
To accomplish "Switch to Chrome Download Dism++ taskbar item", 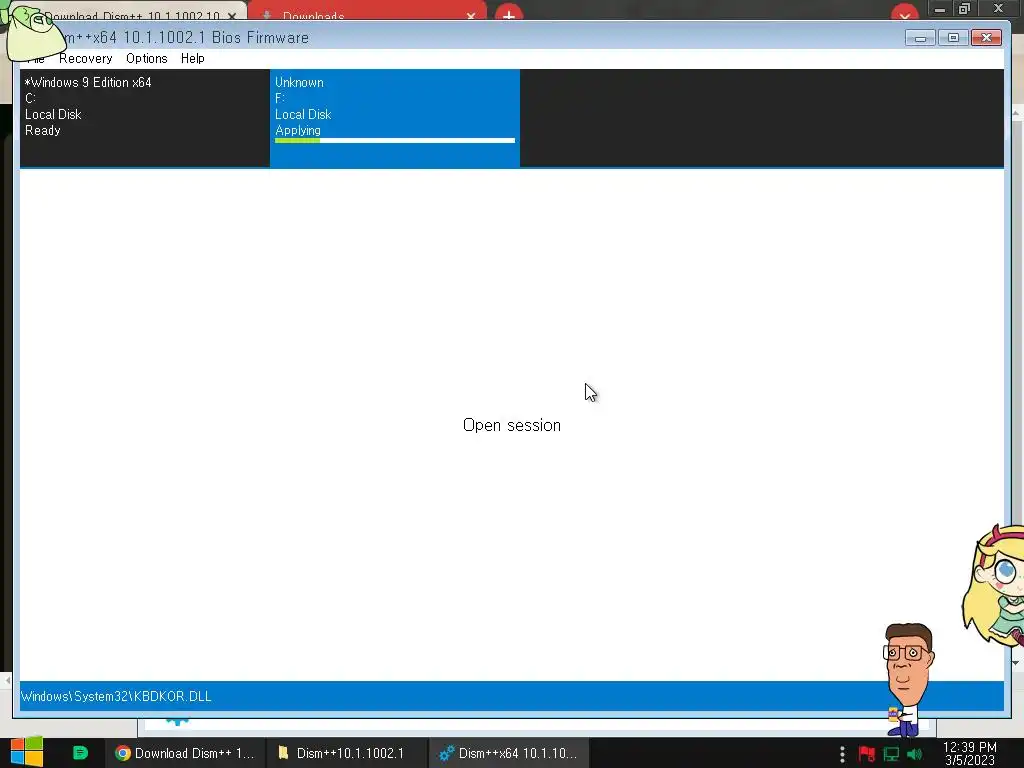I will click(x=185, y=753).
